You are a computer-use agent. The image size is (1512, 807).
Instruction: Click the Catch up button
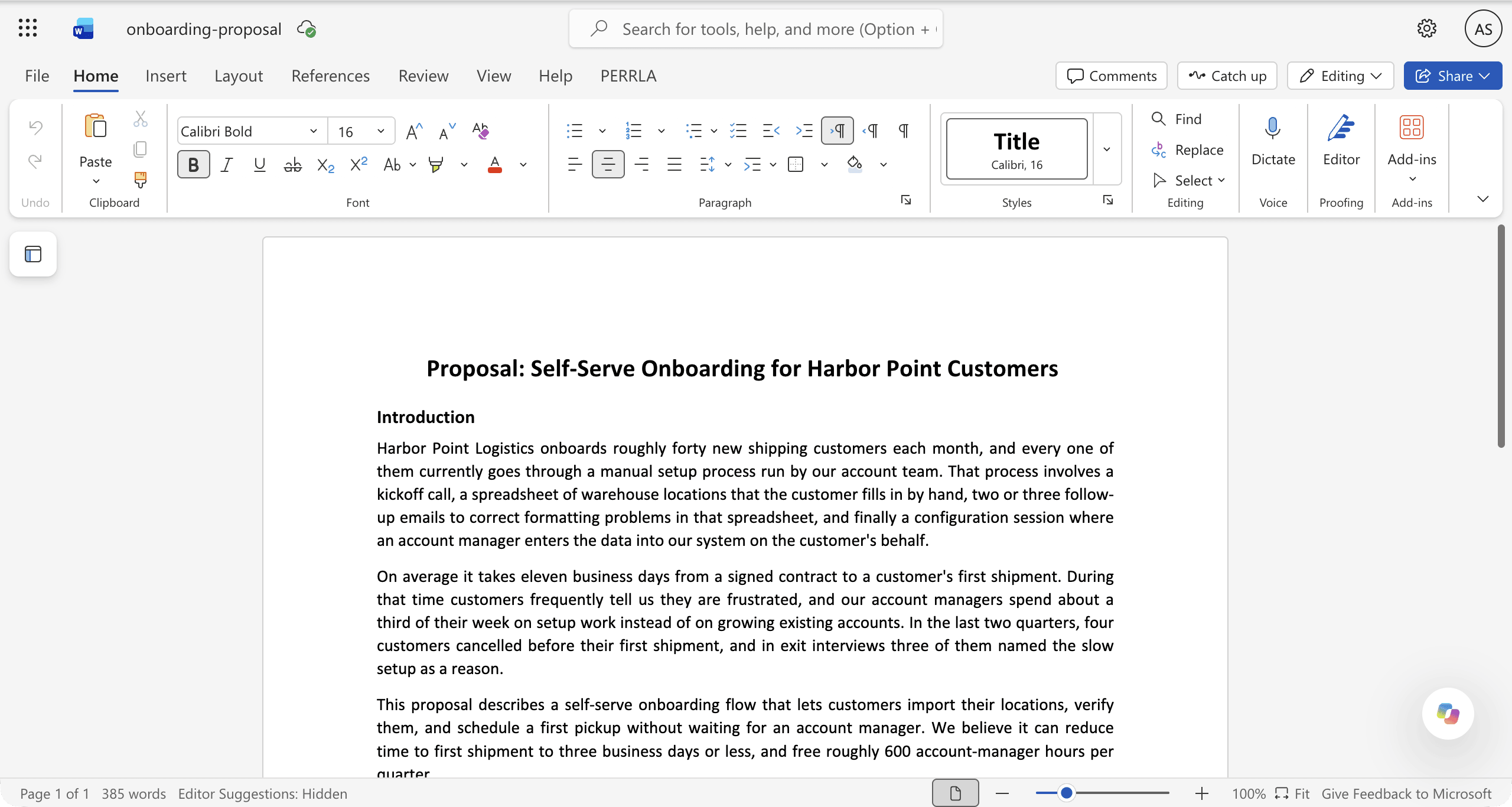click(x=1227, y=76)
